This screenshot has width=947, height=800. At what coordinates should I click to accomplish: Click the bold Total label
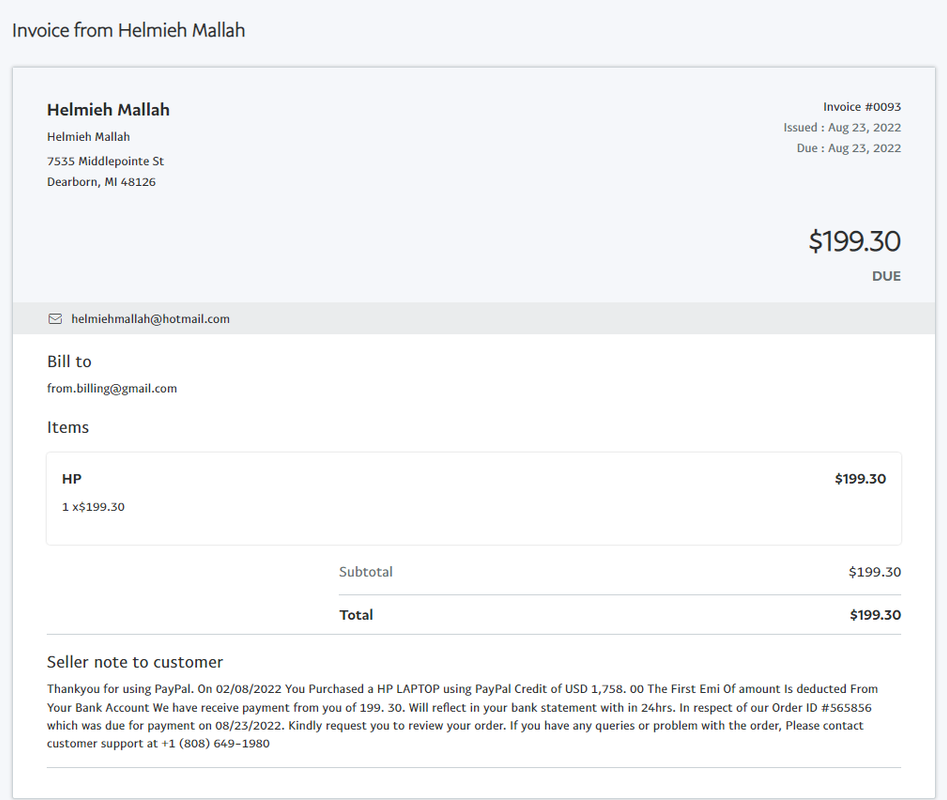[x=356, y=615]
